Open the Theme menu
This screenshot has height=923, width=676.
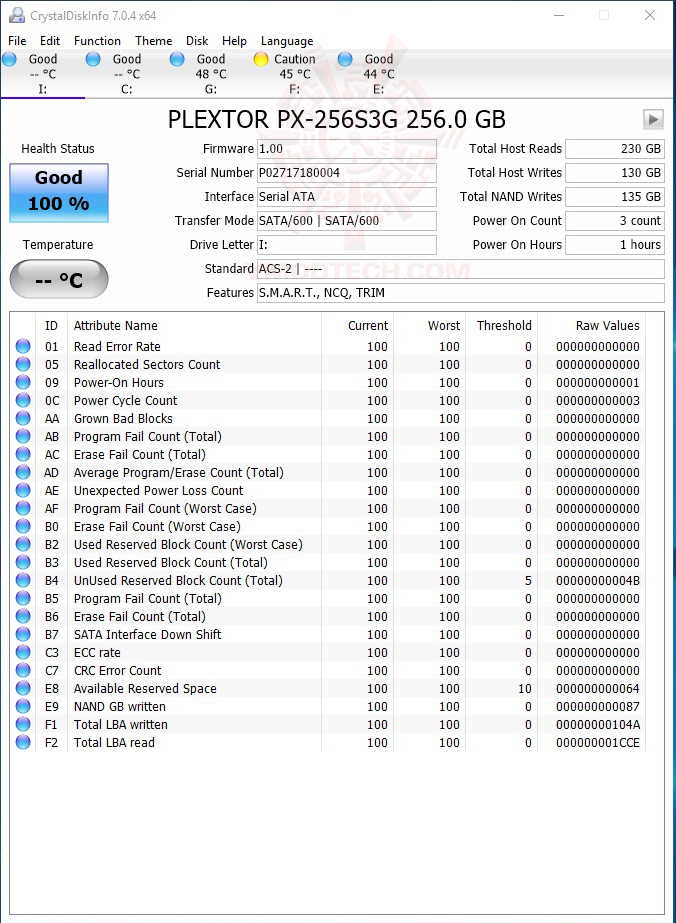[x=154, y=41]
